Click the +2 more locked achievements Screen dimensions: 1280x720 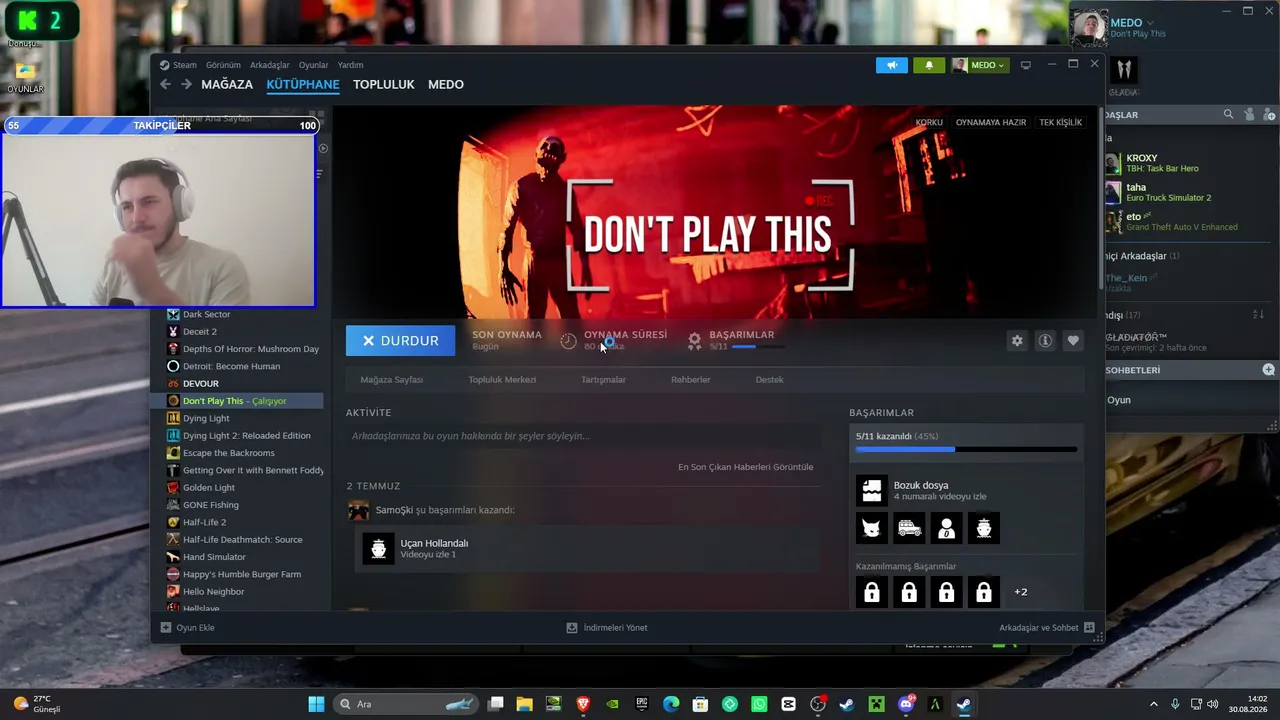pyautogui.click(x=1020, y=592)
